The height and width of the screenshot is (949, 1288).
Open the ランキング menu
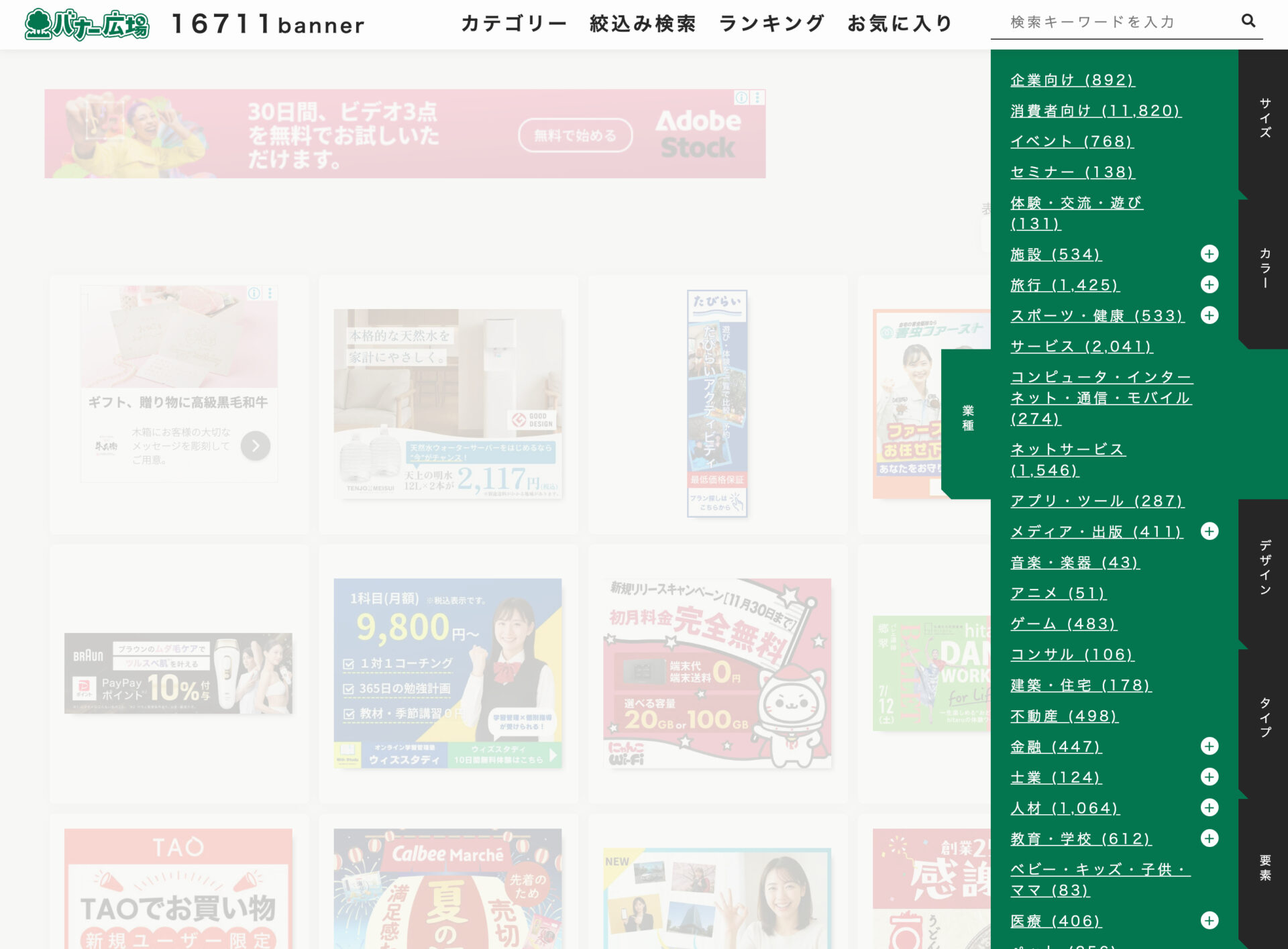coord(771,23)
